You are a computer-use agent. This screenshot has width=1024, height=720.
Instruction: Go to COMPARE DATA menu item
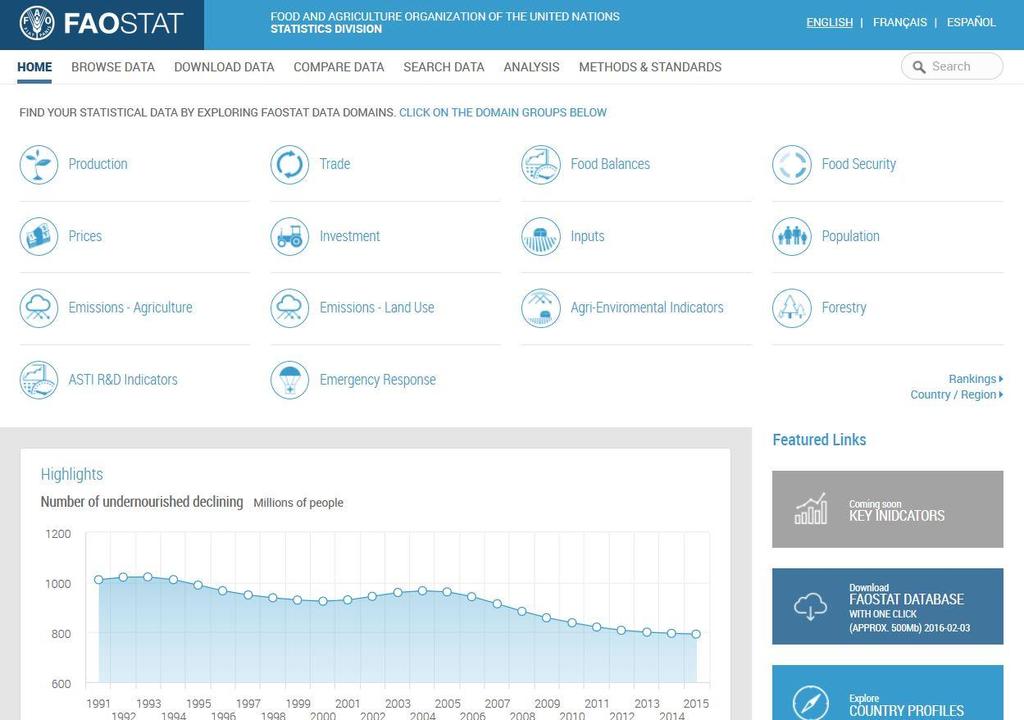tap(338, 67)
